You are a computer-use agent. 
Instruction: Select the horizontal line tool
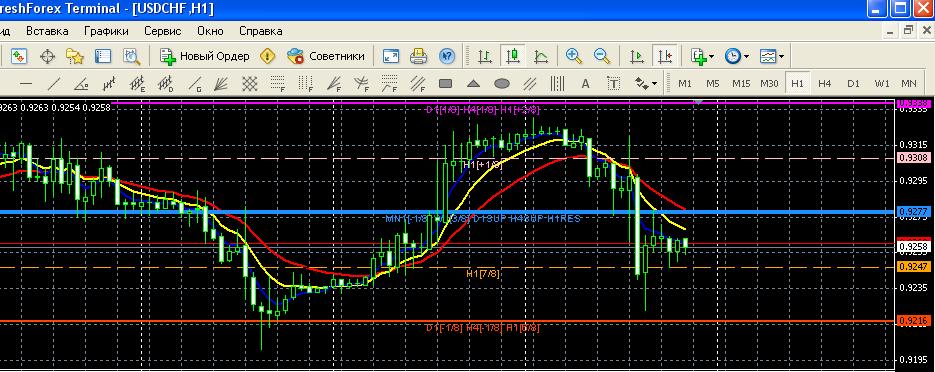click(x=26, y=83)
